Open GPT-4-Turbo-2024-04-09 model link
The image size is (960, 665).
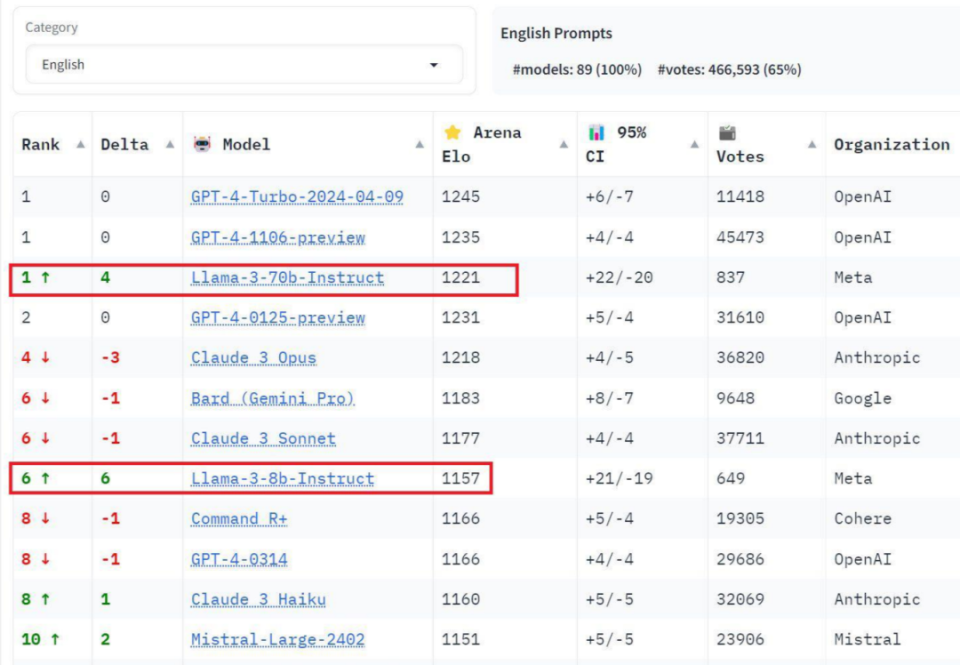[297, 197]
